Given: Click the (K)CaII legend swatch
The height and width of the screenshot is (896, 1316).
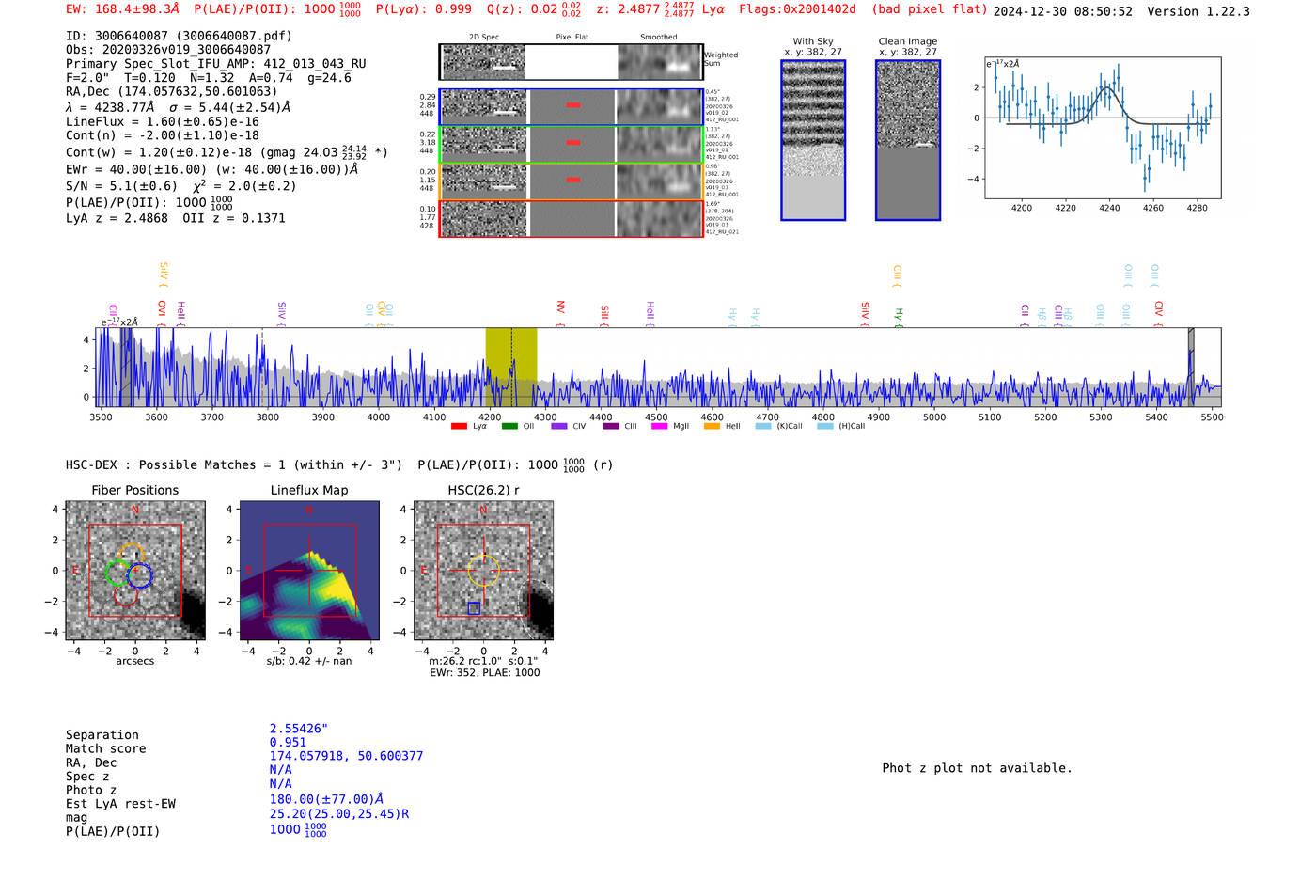Looking at the screenshot, I should tap(763, 426).
